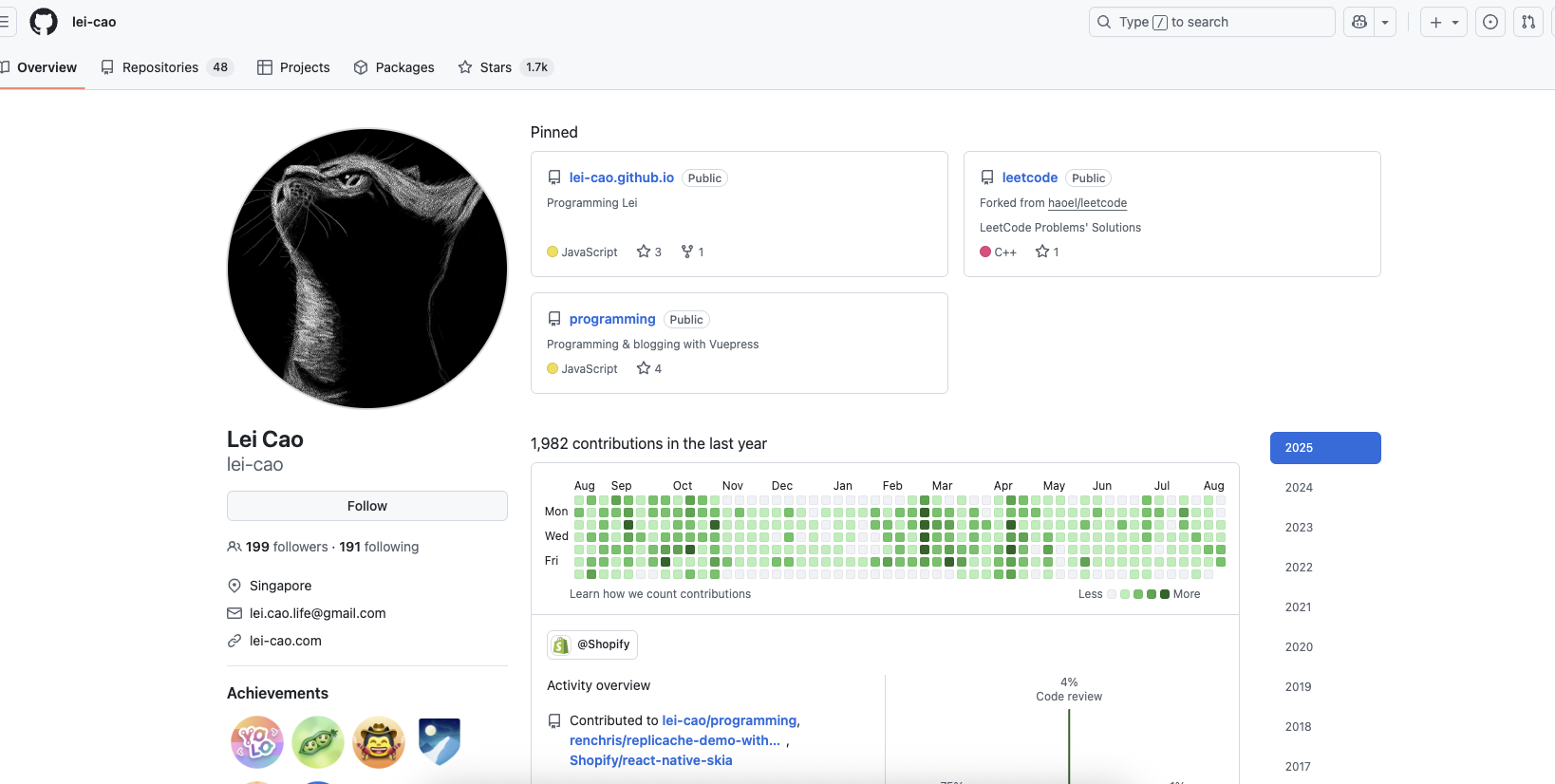Select the 2025 contribution year
Viewport: 1555px width, 784px height.
(1325, 448)
